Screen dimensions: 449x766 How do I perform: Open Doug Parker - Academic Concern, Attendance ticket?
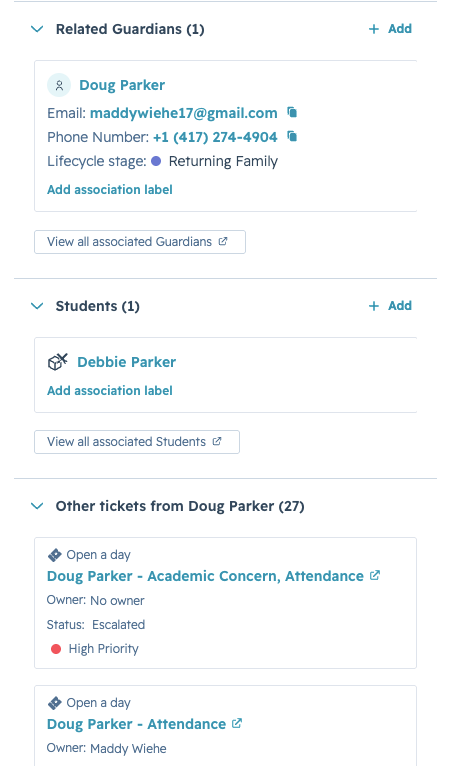click(x=205, y=576)
